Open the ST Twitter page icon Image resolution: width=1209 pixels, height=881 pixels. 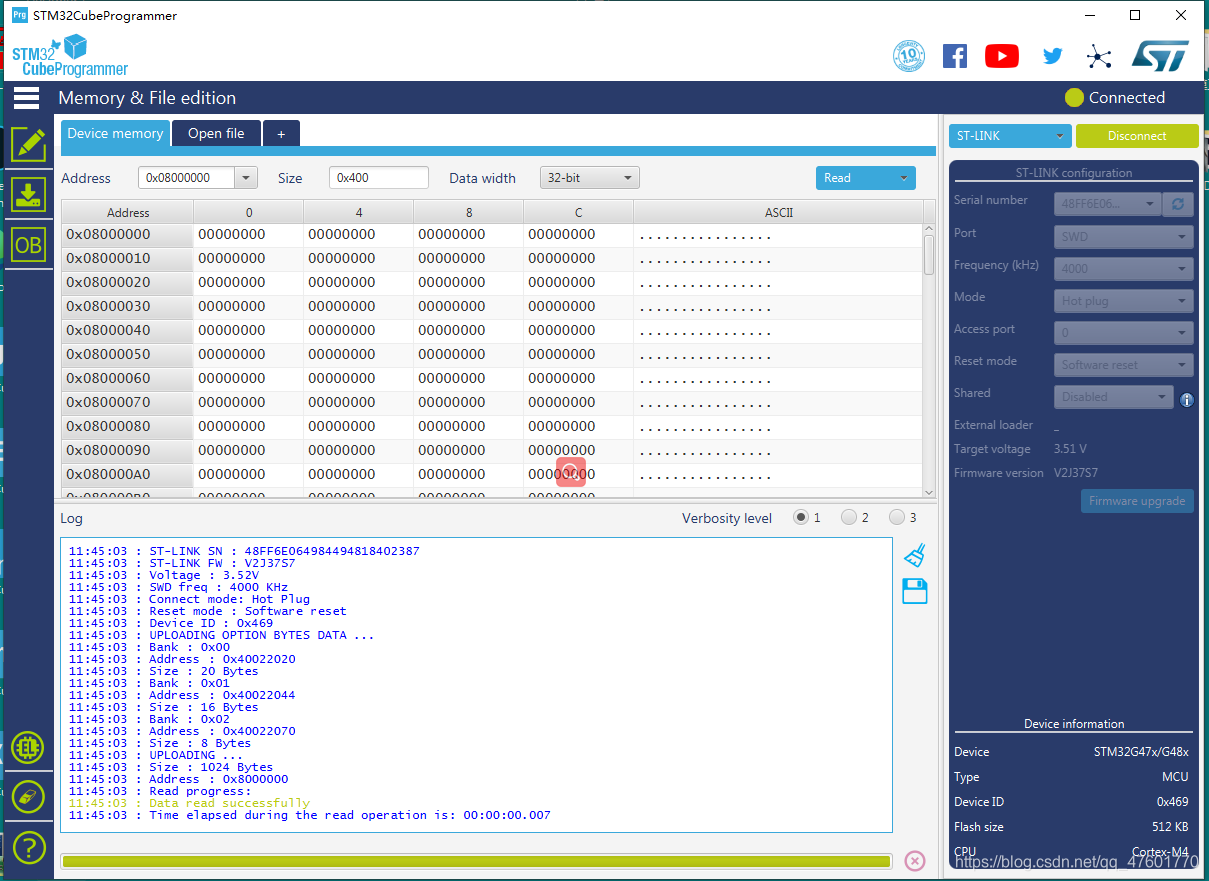(x=1052, y=56)
